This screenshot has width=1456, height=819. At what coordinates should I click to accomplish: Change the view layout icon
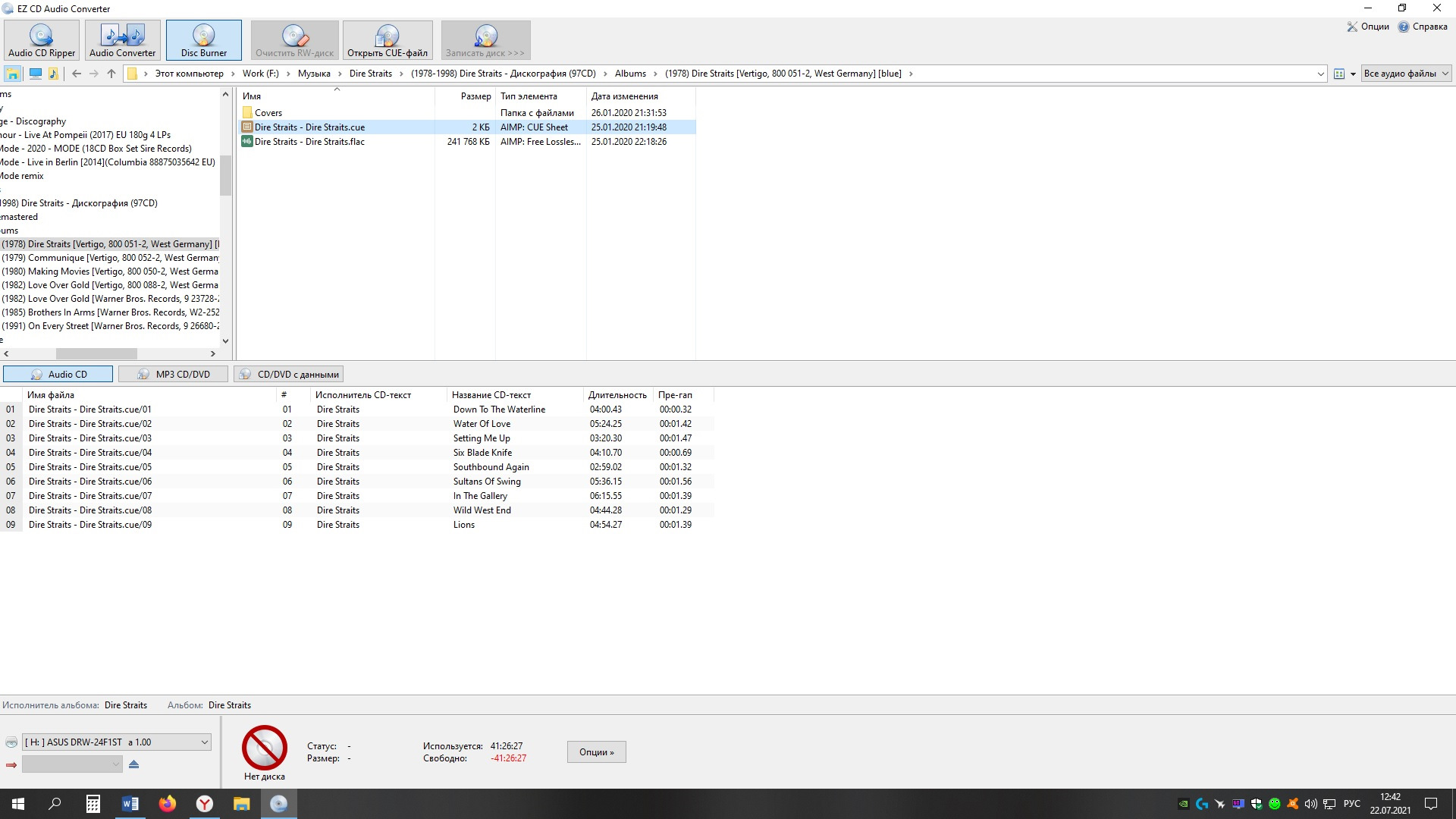[x=1339, y=74]
